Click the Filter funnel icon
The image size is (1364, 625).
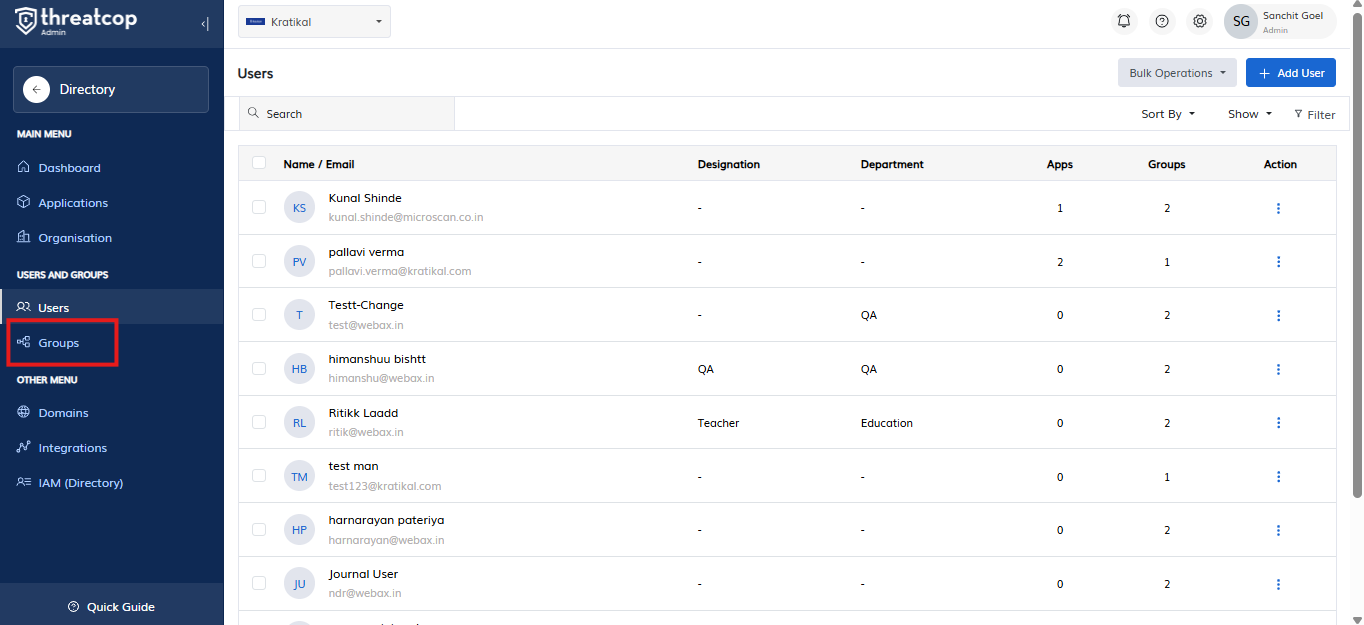click(x=1299, y=114)
